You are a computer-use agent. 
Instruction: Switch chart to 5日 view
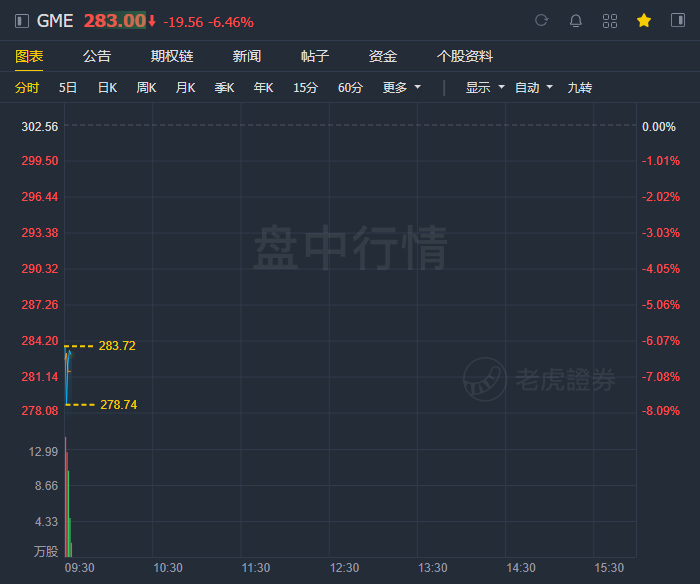click(x=68, y=88)
